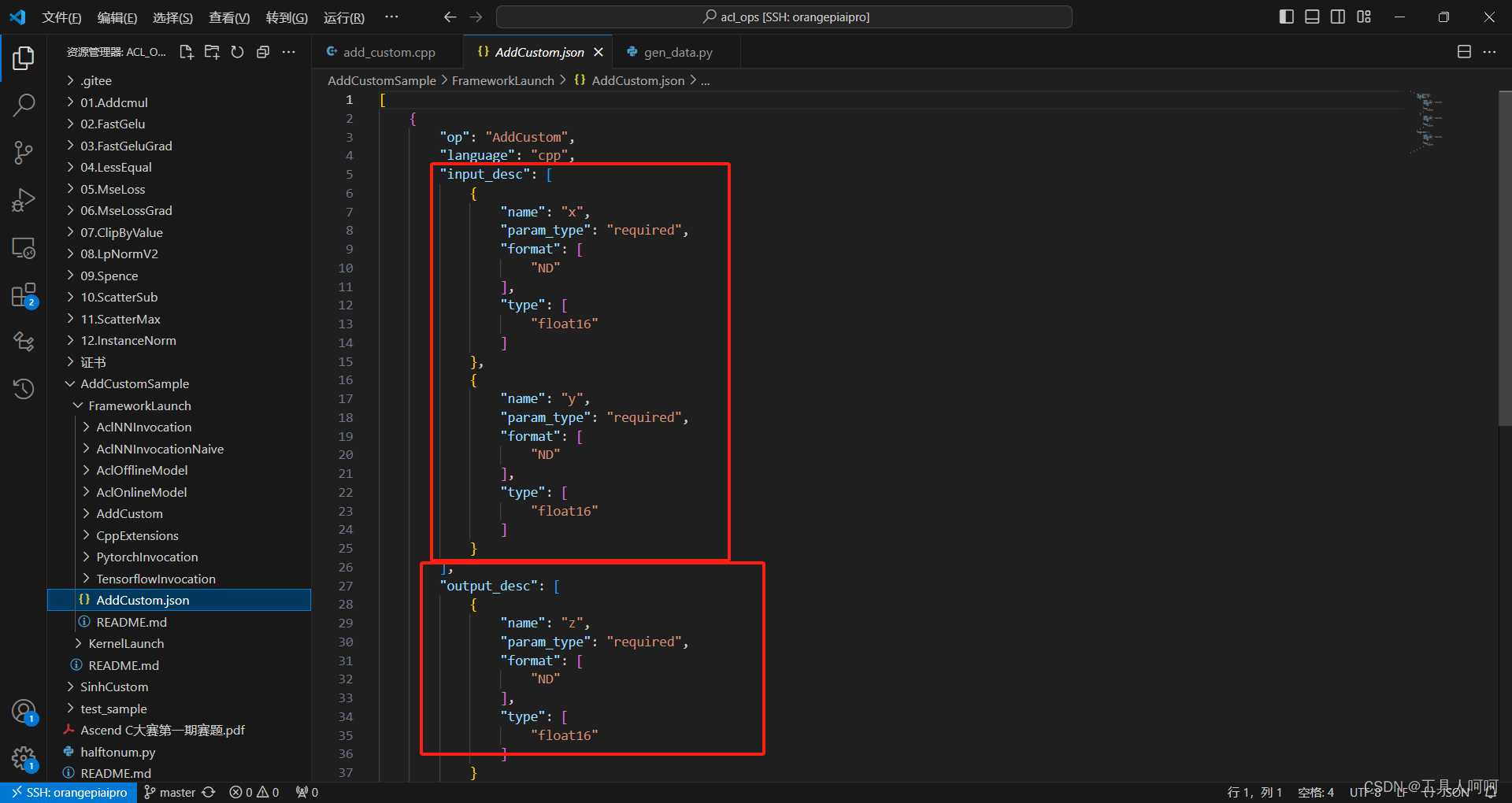Open Extensions view with badge
The image size is (1512, 803).
pos(24,297)
